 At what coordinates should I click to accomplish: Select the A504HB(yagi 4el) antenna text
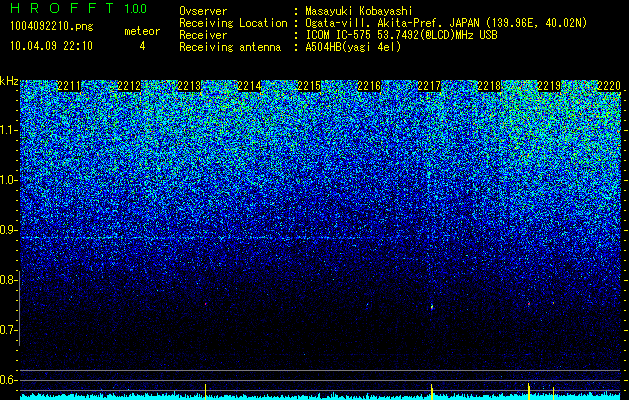(x=353, y=47)
